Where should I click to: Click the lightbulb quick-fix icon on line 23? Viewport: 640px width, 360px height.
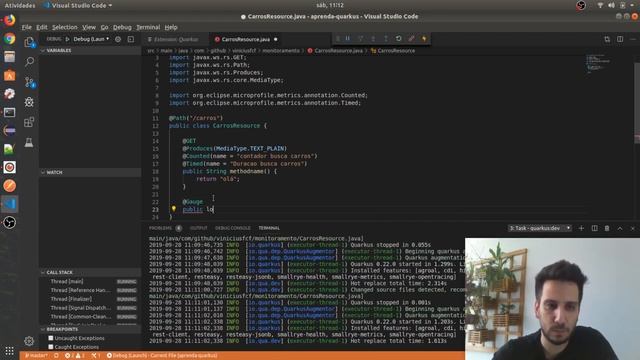click(x=173, y=209)
